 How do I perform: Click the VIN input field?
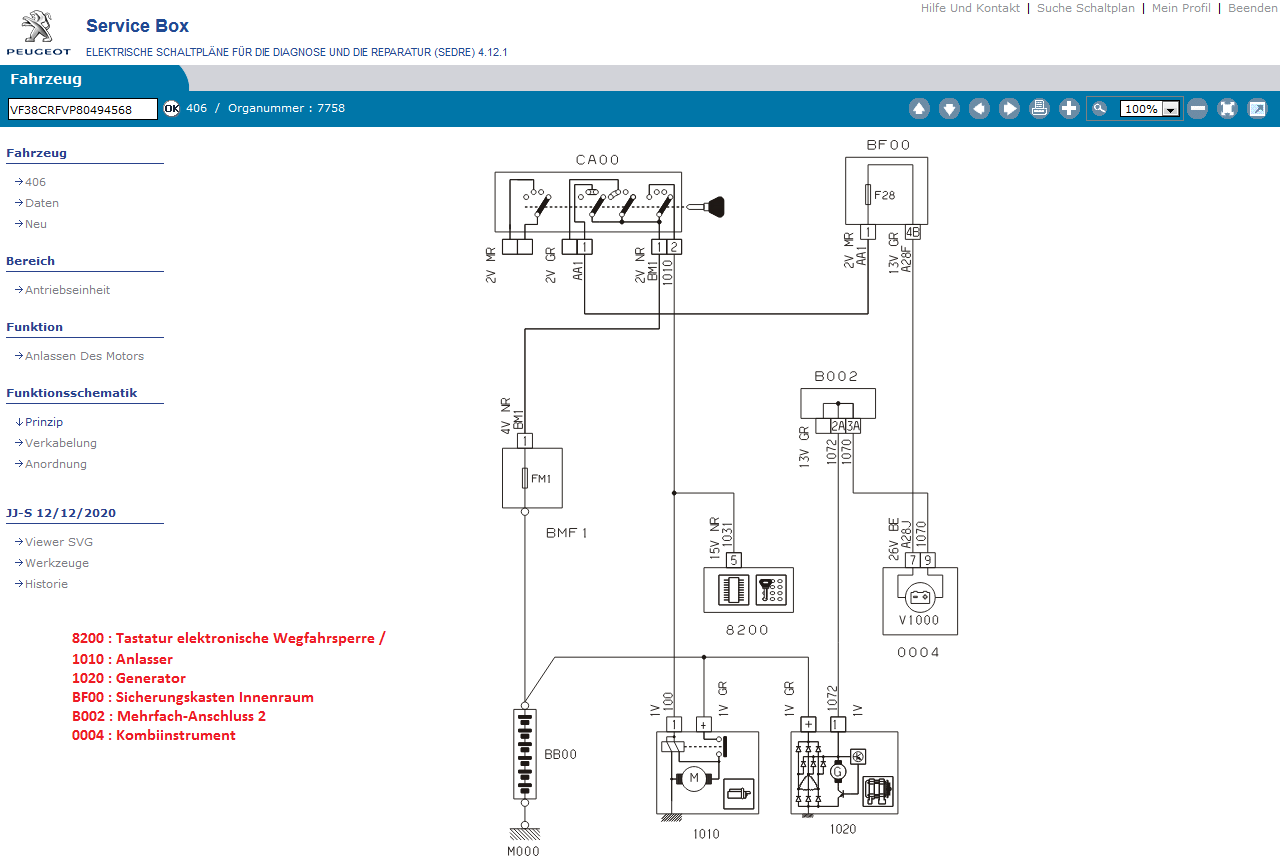pos(83,109)
